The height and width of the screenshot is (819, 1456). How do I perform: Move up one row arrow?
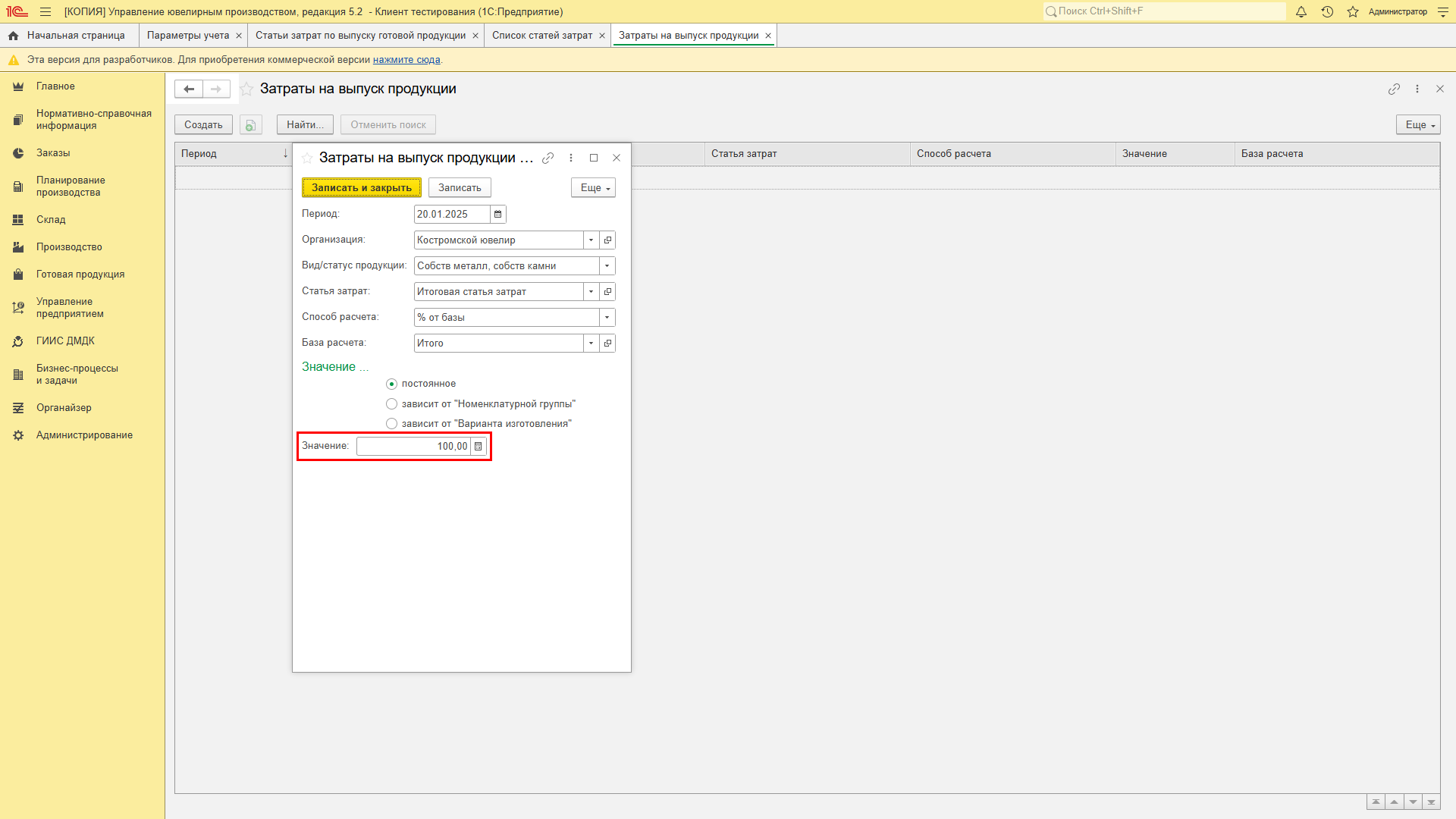[x=1394, y=802]
